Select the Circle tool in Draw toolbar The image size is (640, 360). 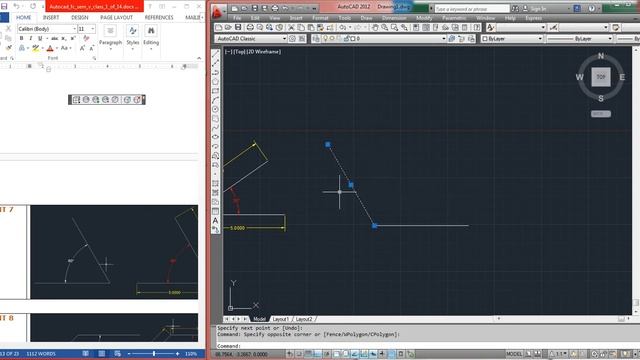216,109
